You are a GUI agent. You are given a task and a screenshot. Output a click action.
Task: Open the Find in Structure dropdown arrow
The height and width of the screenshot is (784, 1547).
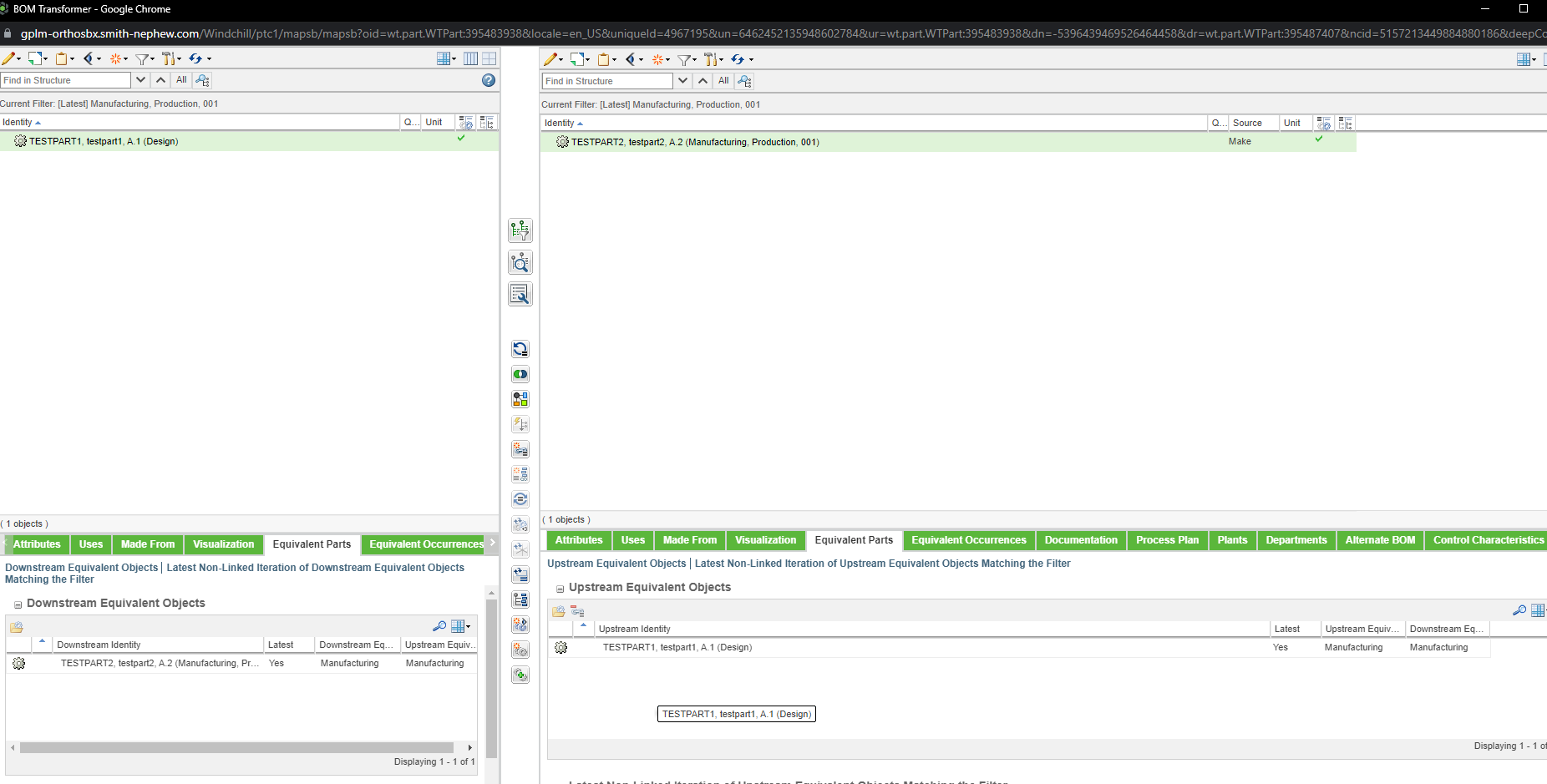click(140, 79)
